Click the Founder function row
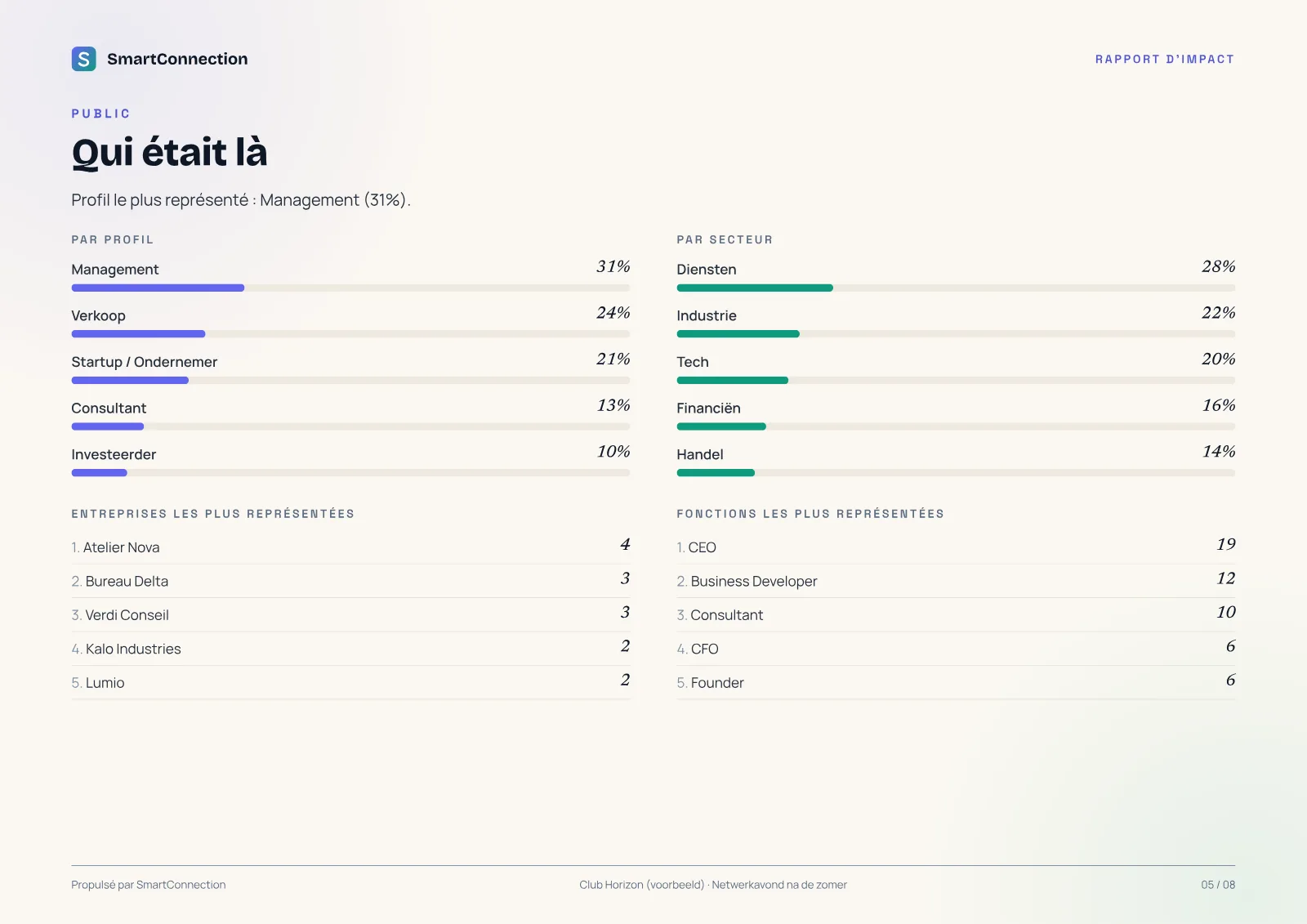 point(956,682)
